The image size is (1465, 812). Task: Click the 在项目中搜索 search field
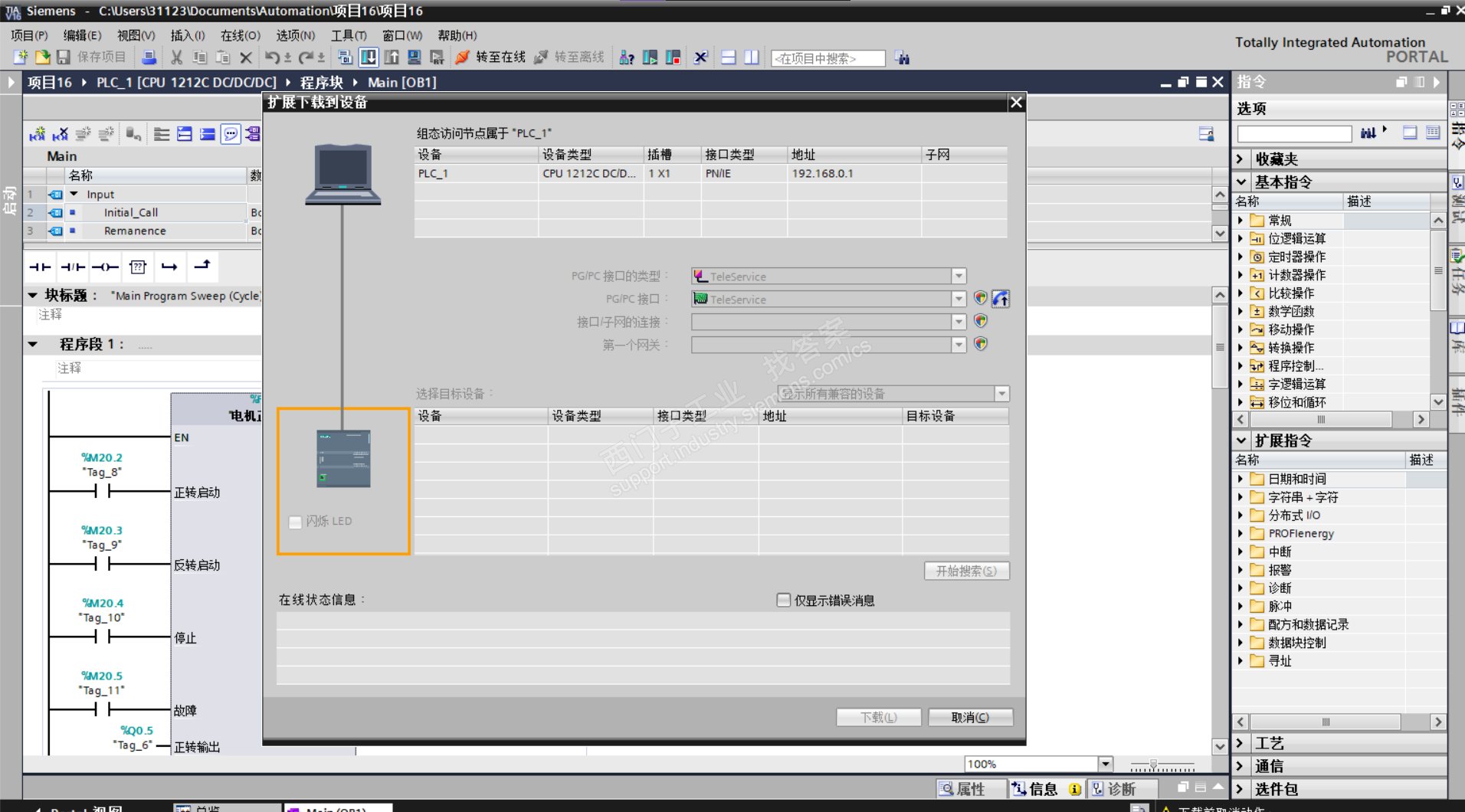(x=828, y=58)
